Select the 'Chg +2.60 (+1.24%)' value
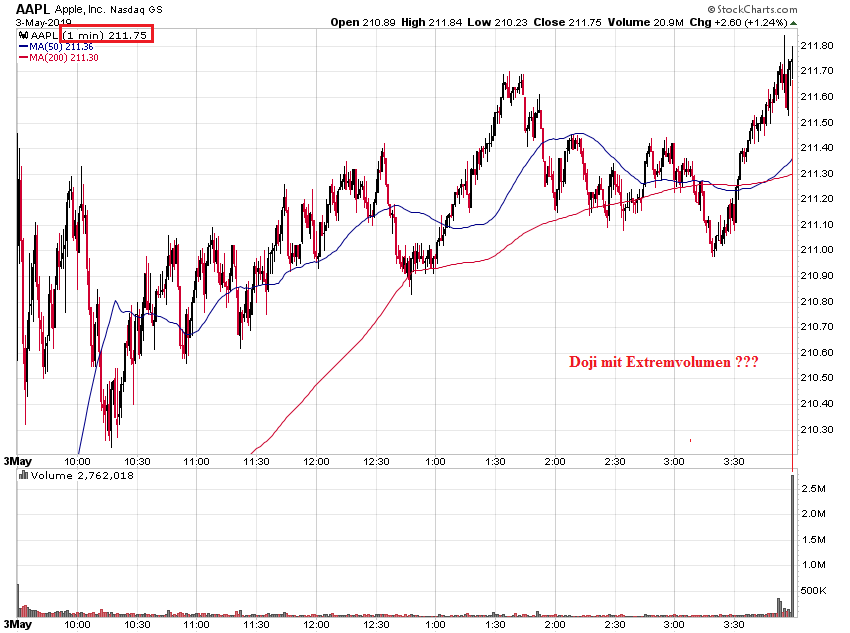The height and width of the screenshot is (633, 850). tap(738, 22)
